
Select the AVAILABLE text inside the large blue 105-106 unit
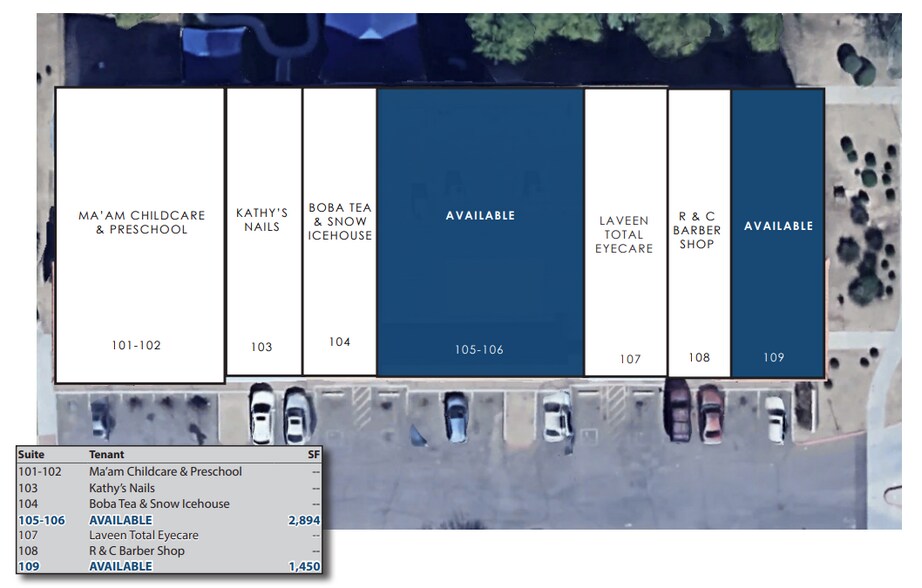(480, 215)
